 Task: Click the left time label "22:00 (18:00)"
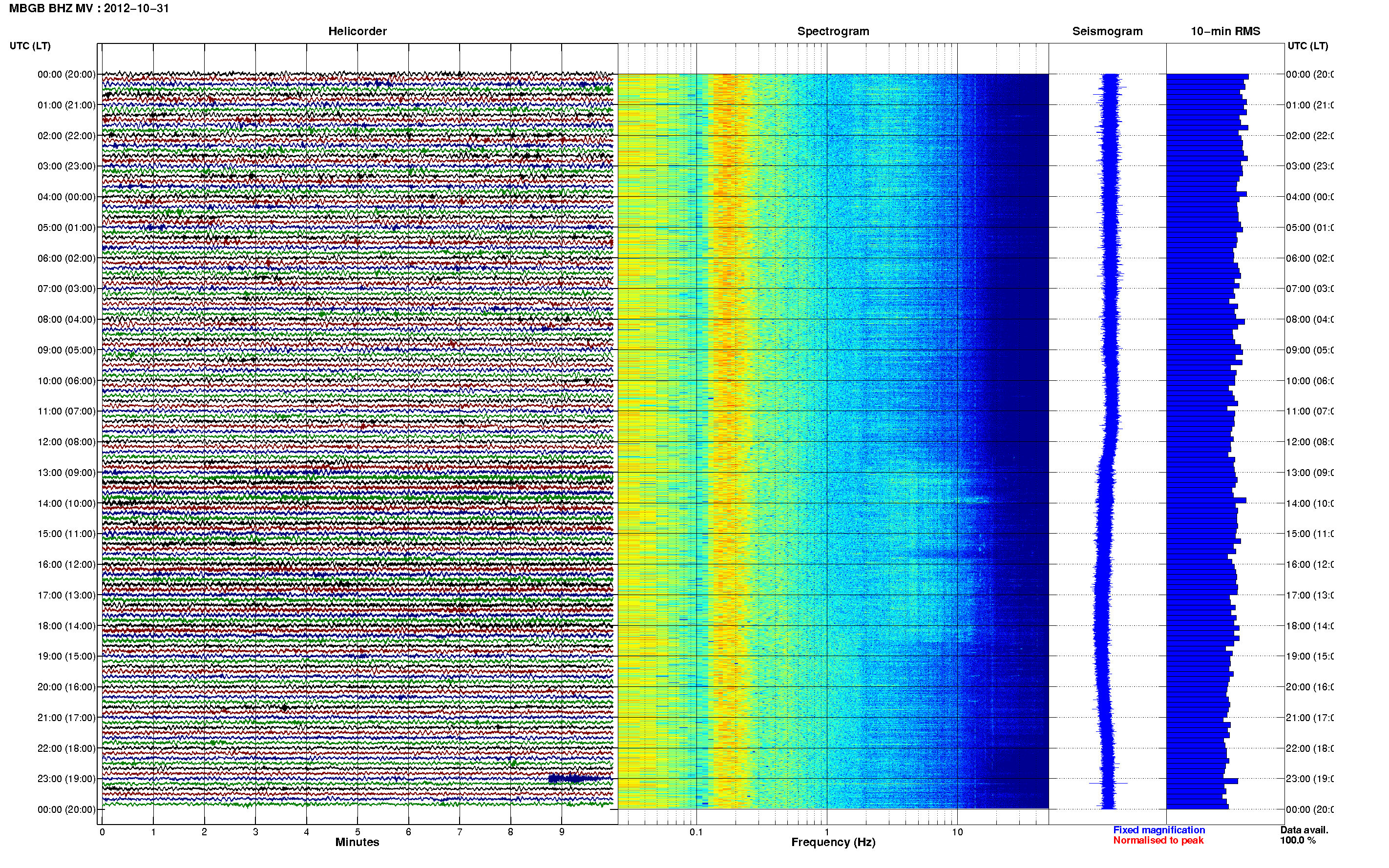pos(66,748)
